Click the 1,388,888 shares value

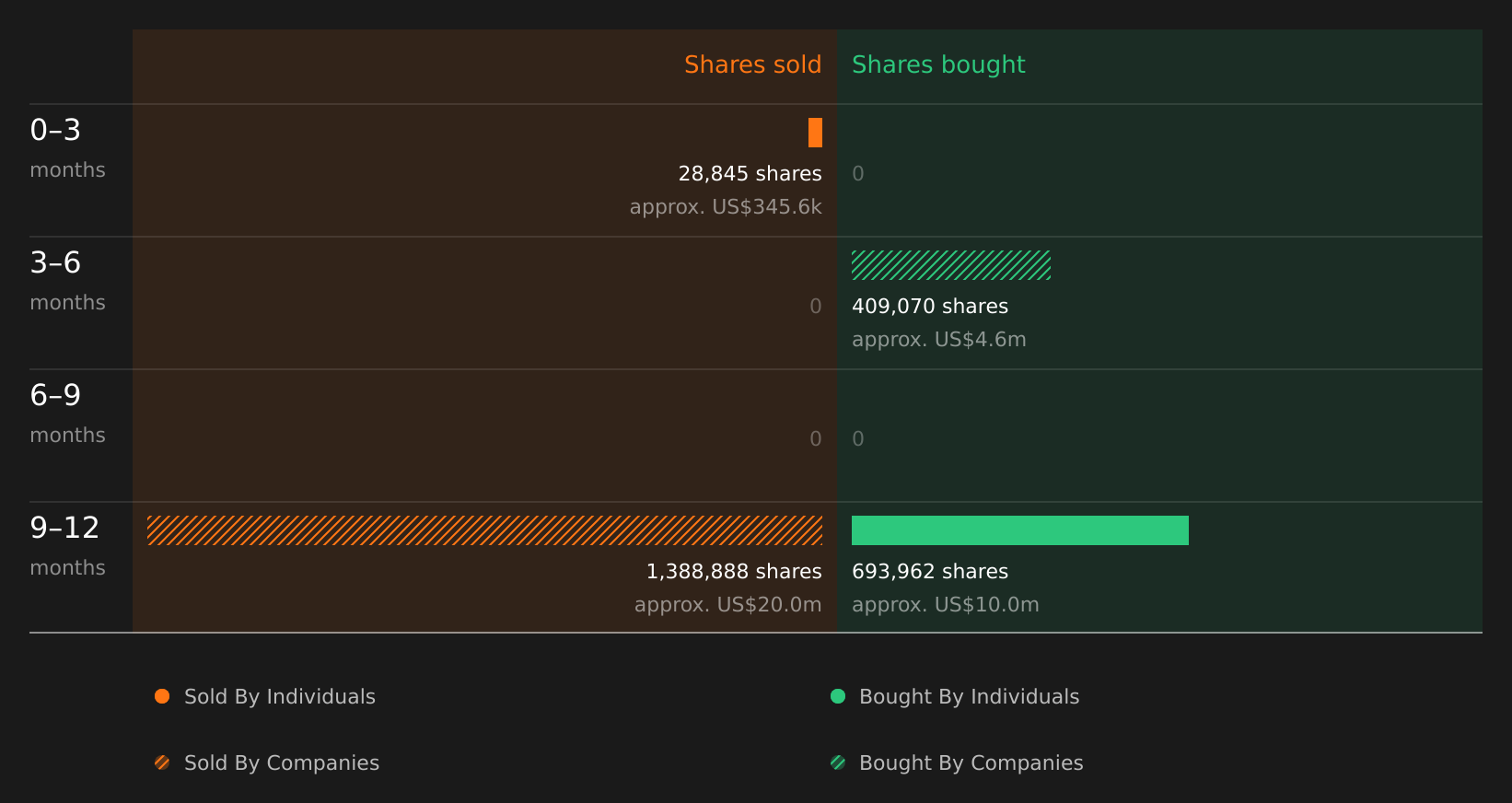734,572
